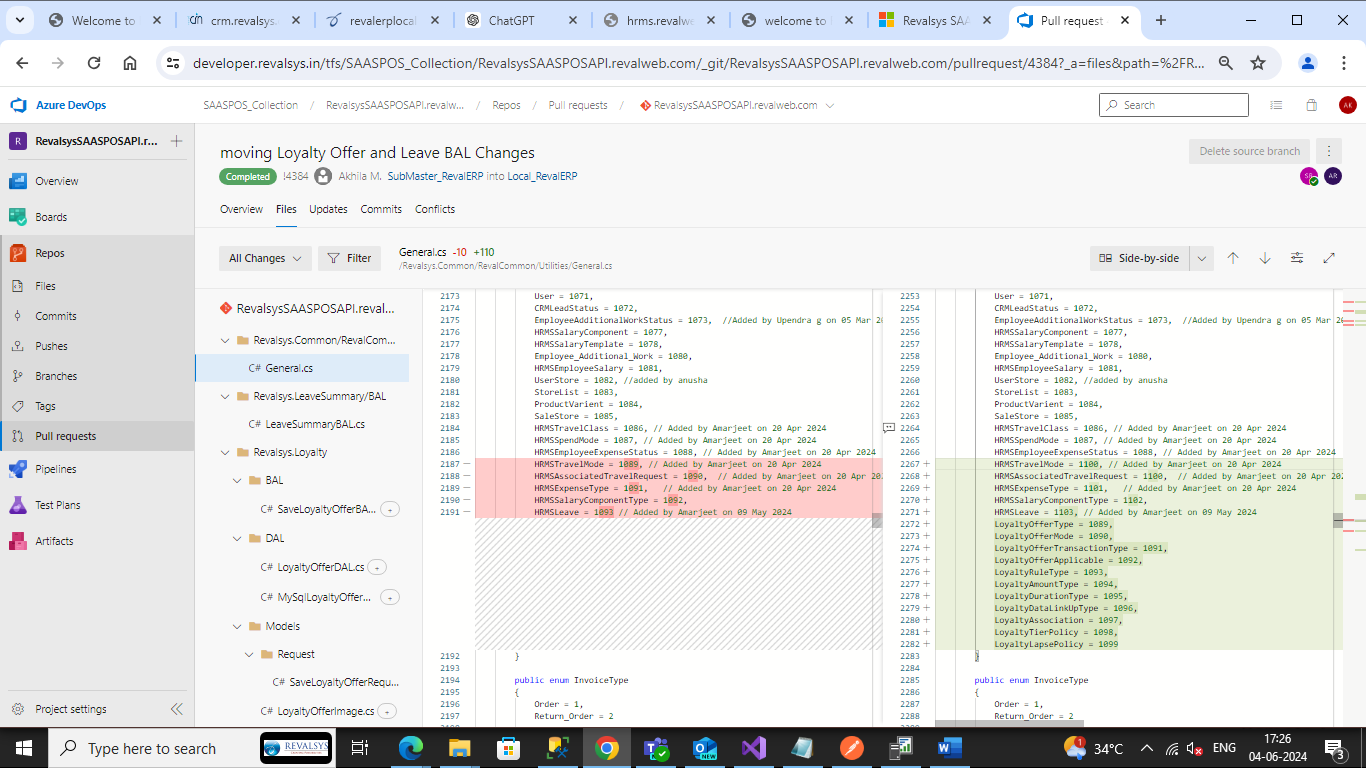The height and width of the screenshot is (768, 1366).
Task: Open Test Plans in the sidebar
Action: (58, 505)
